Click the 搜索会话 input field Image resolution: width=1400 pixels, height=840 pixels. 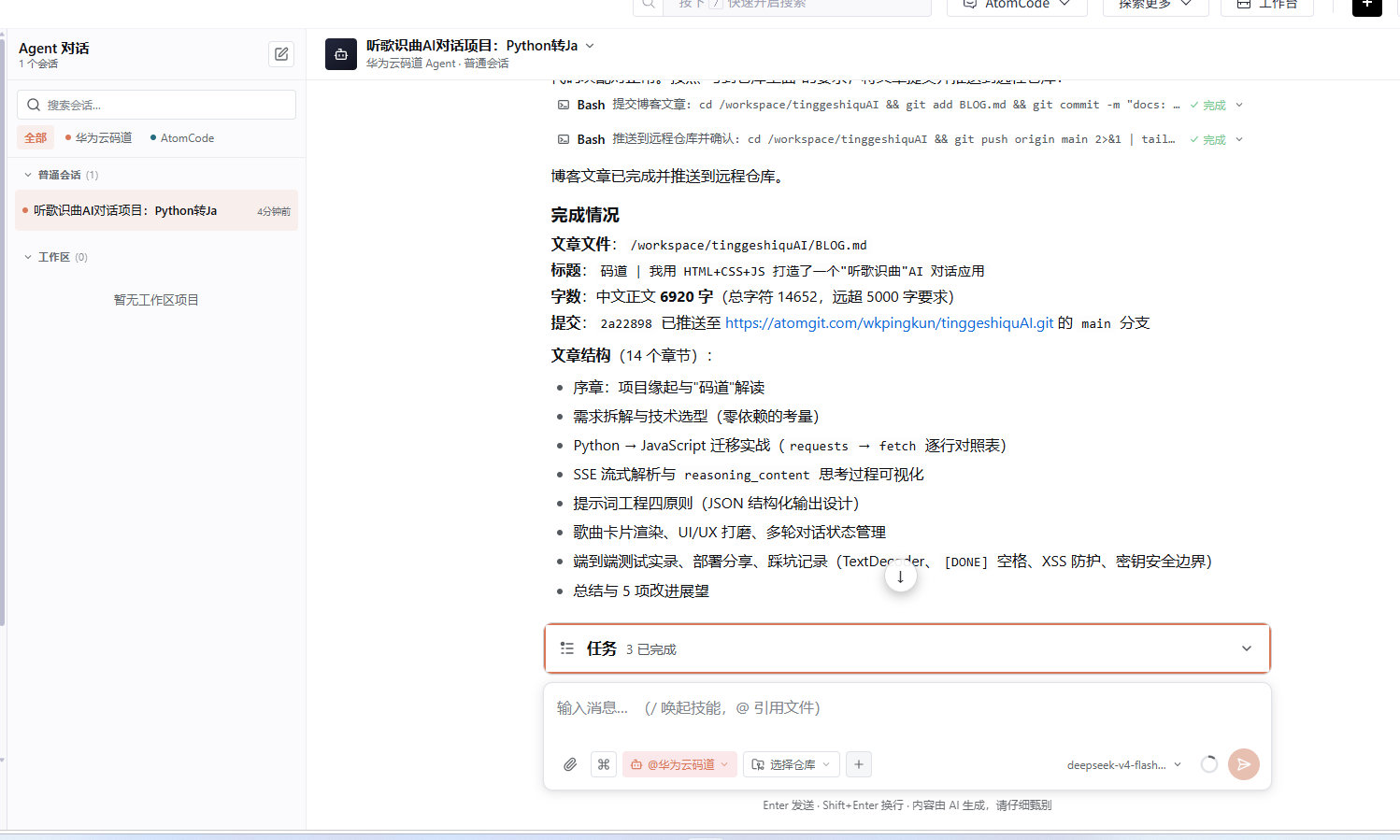pos(157,105)
